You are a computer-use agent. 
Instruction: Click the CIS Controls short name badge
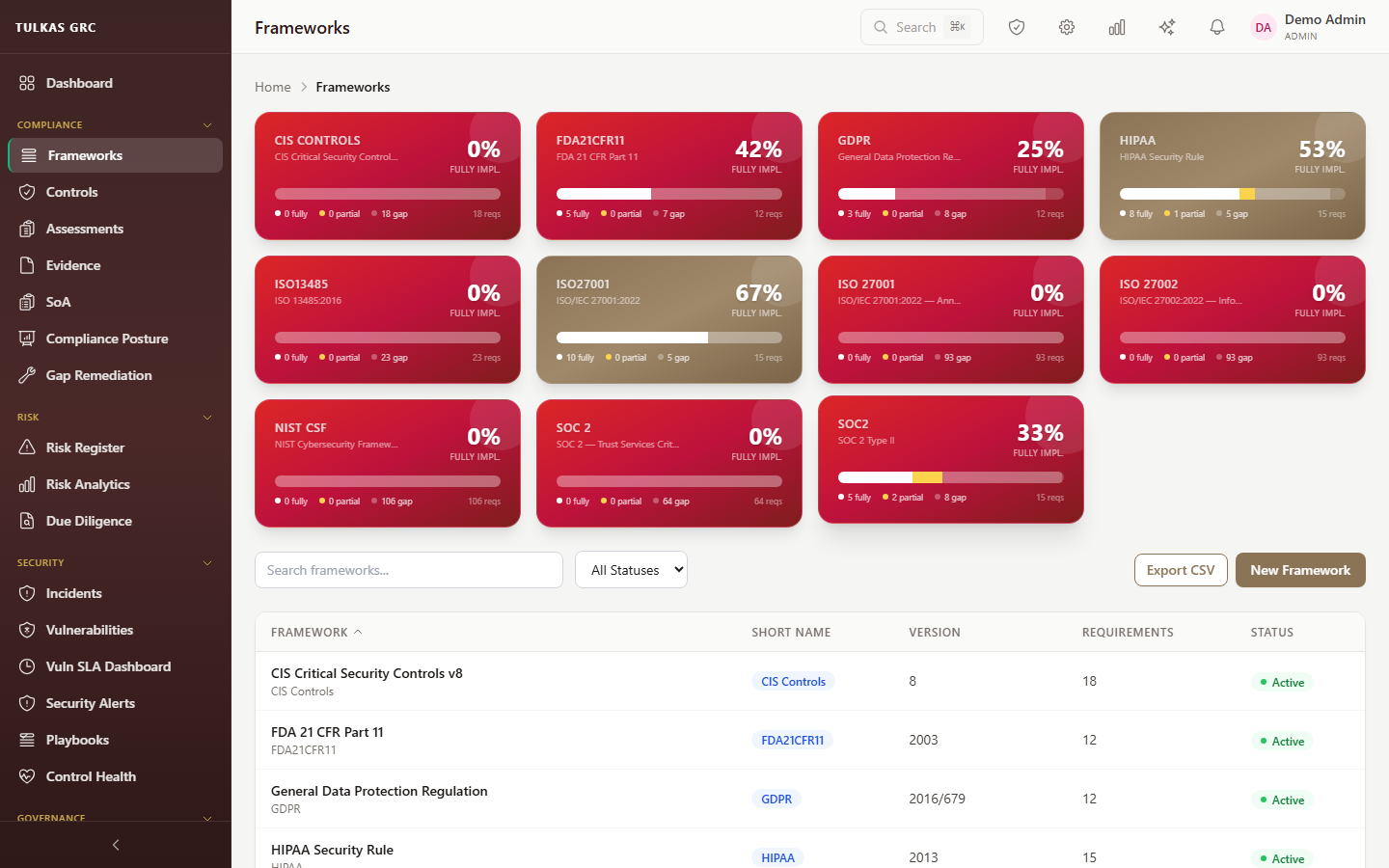click(x=793, y=682)
